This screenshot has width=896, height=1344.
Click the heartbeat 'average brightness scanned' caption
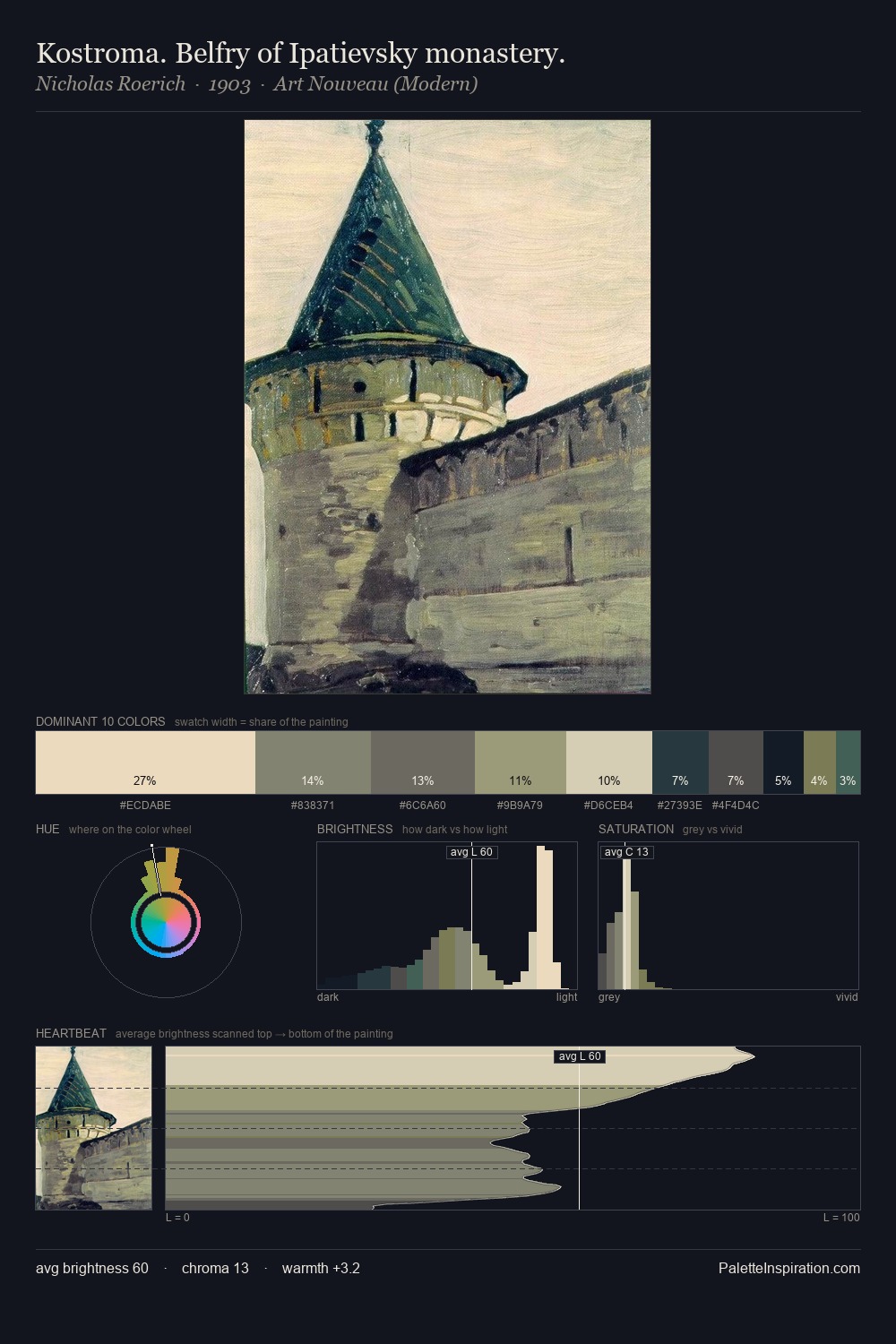click(254, 1034)
